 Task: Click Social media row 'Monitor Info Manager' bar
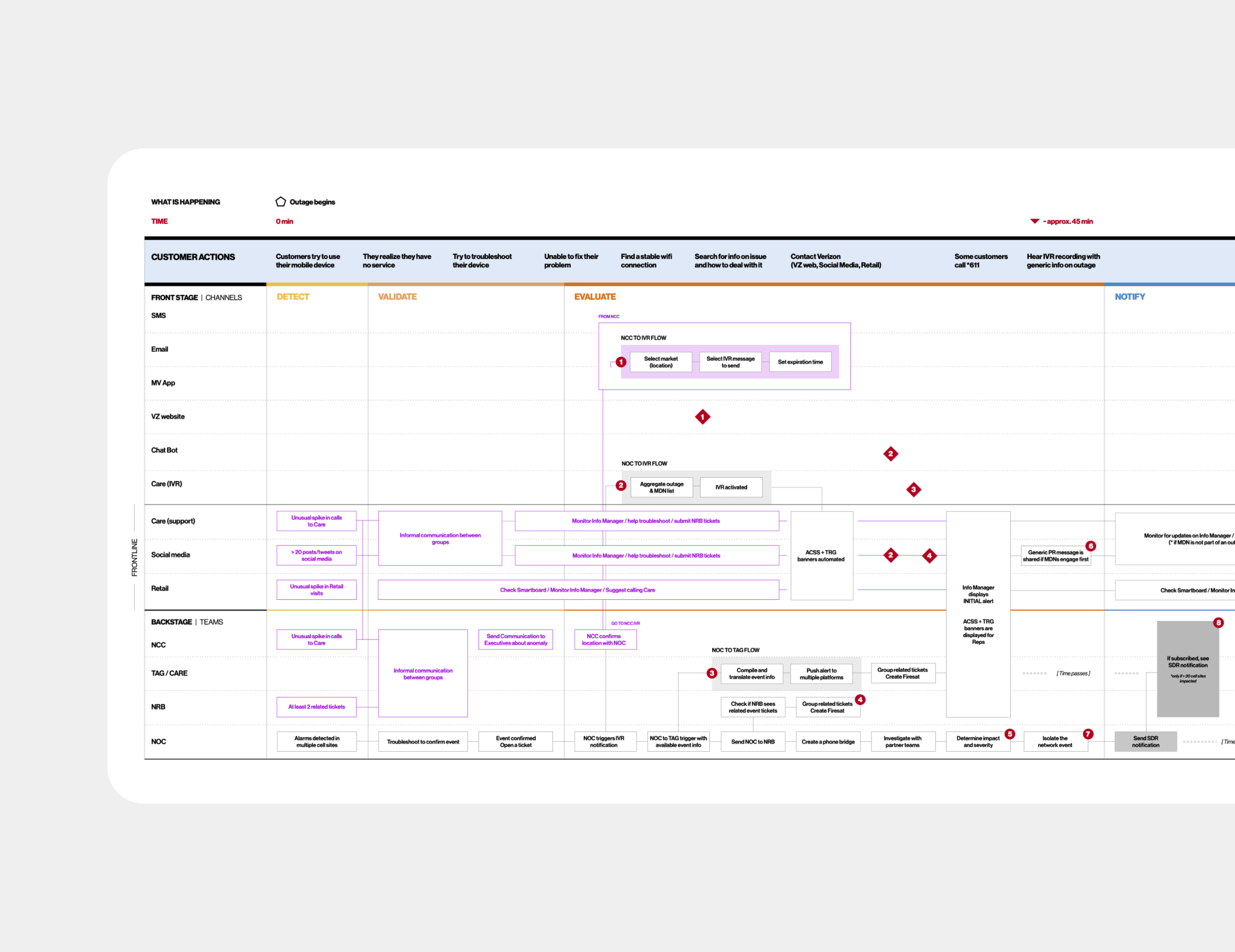coord(647,555)
